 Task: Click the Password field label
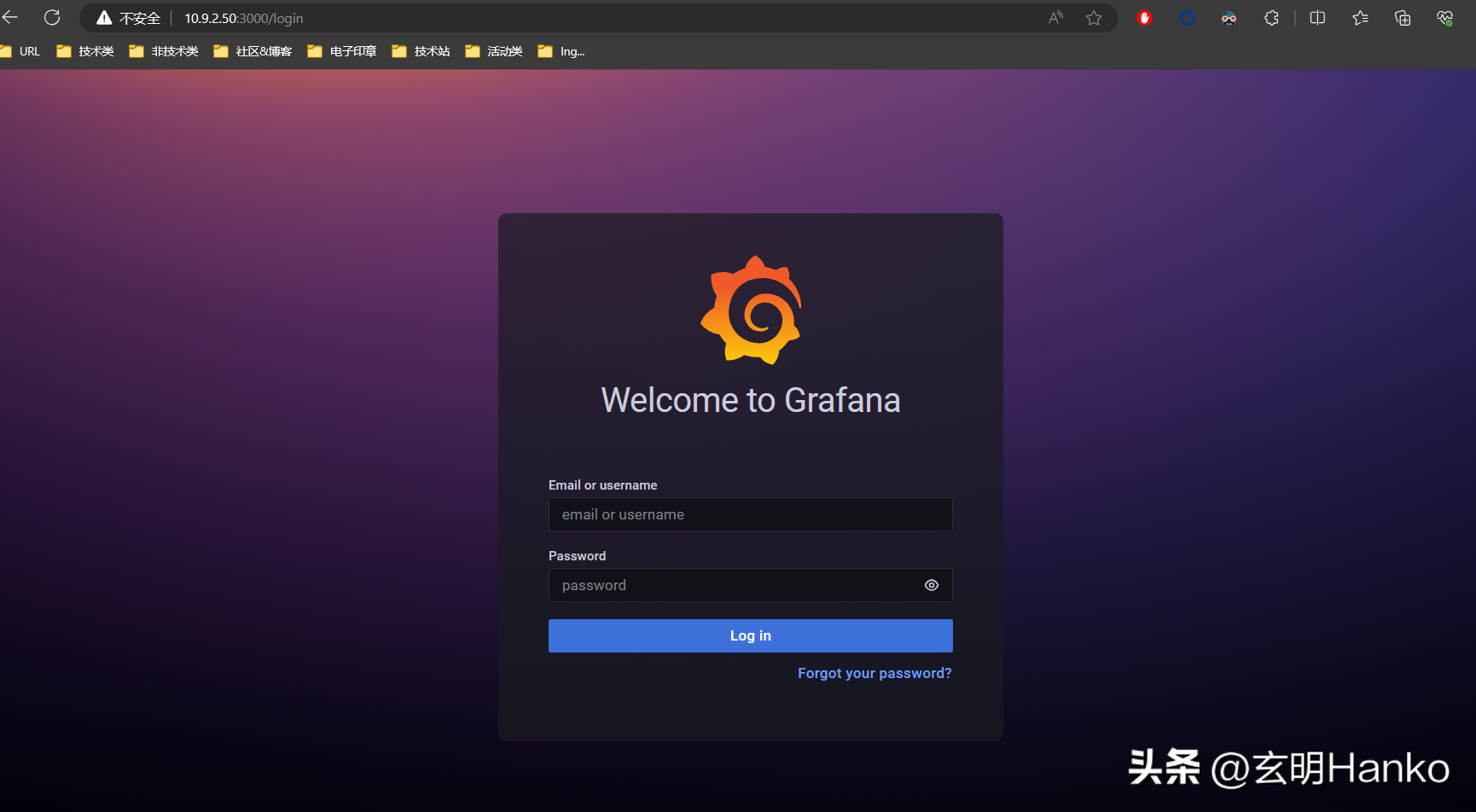(577, 556)
